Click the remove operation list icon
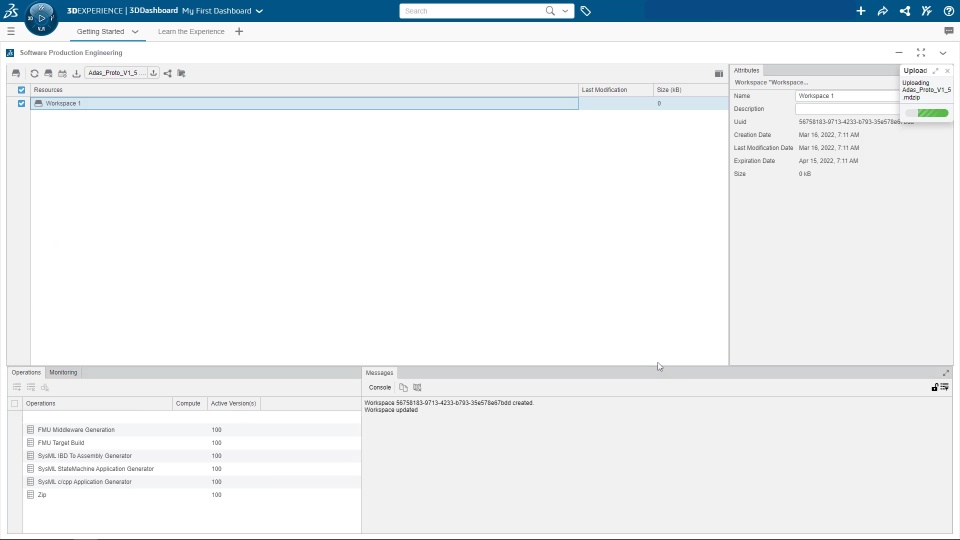This screenshot has height=540, width=960. coord(31,387)
